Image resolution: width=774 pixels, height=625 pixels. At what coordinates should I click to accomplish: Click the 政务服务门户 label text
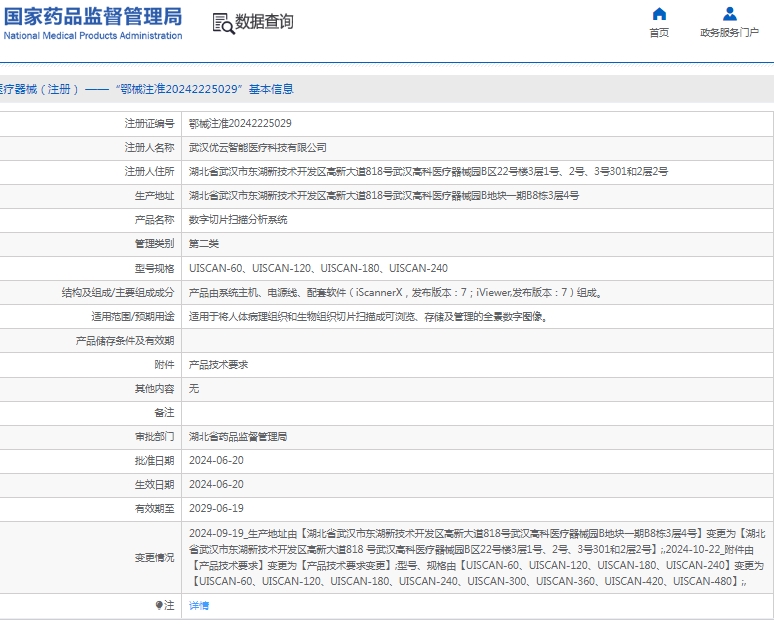coord(730,33)
